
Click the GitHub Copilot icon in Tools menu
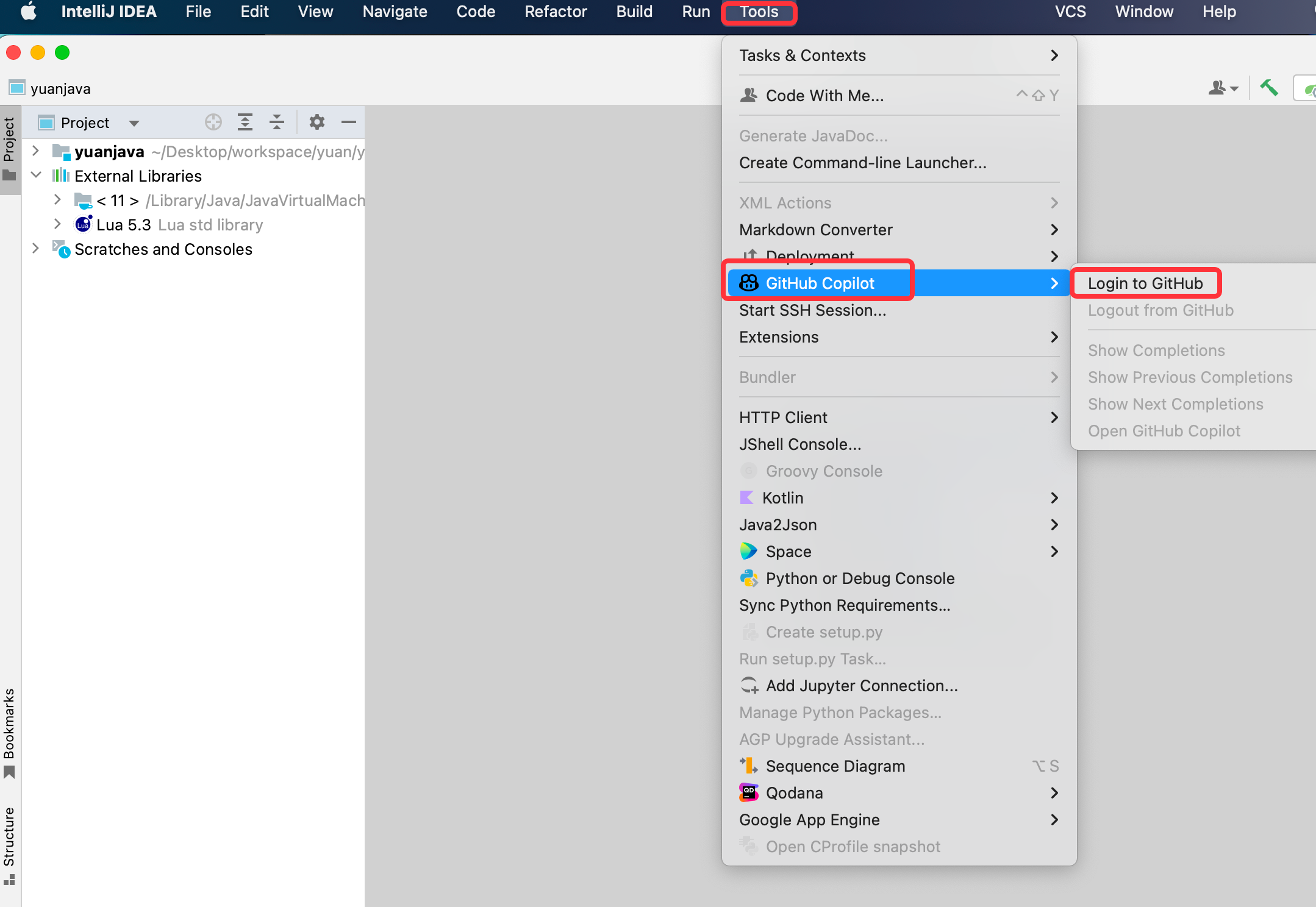click(749, 283)
